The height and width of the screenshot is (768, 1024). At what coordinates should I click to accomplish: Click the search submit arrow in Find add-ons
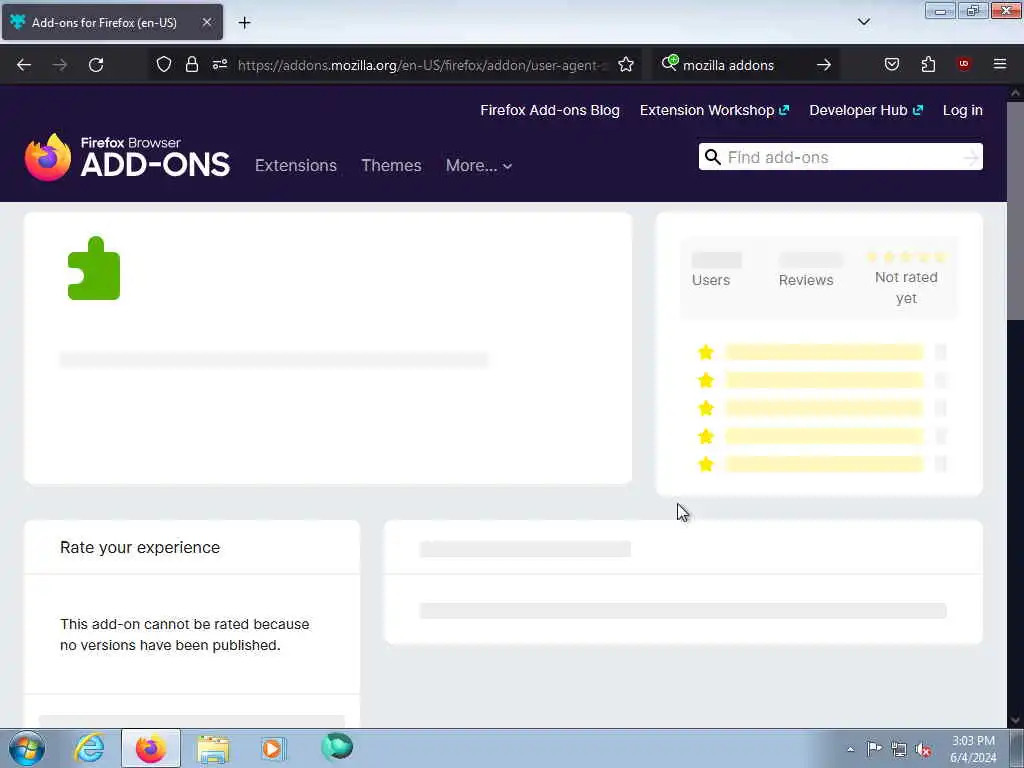point(971,157)
